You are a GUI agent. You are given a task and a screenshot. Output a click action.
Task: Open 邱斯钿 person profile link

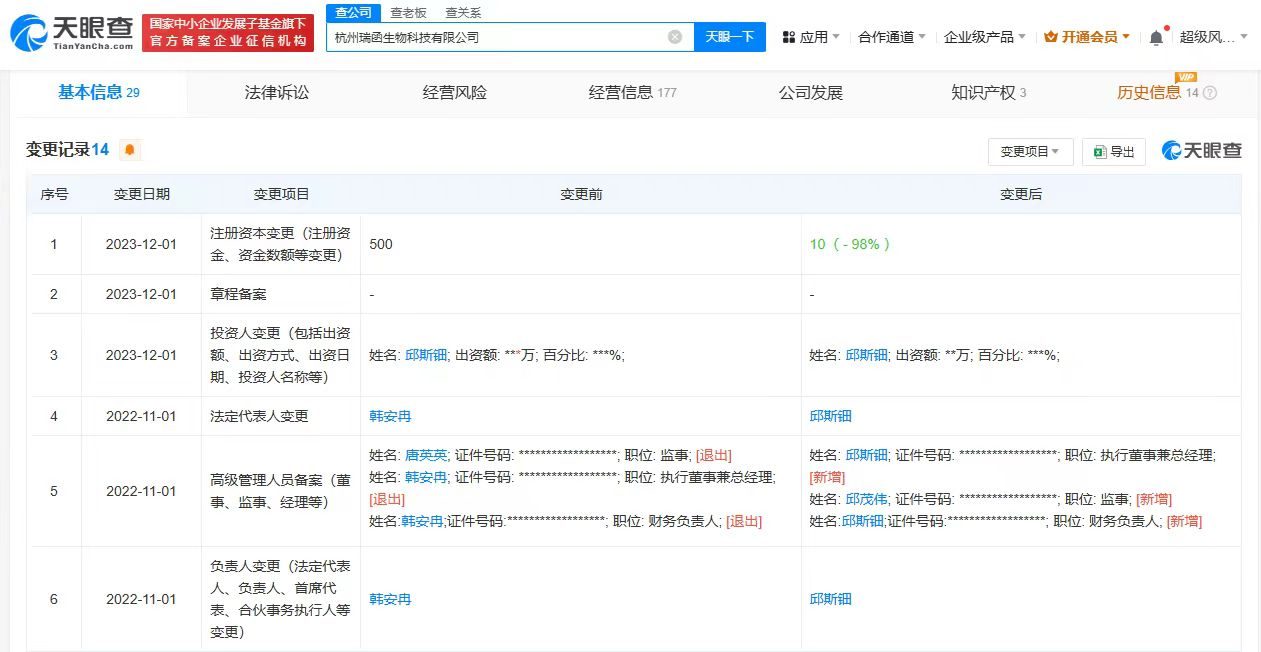[831, 416]
